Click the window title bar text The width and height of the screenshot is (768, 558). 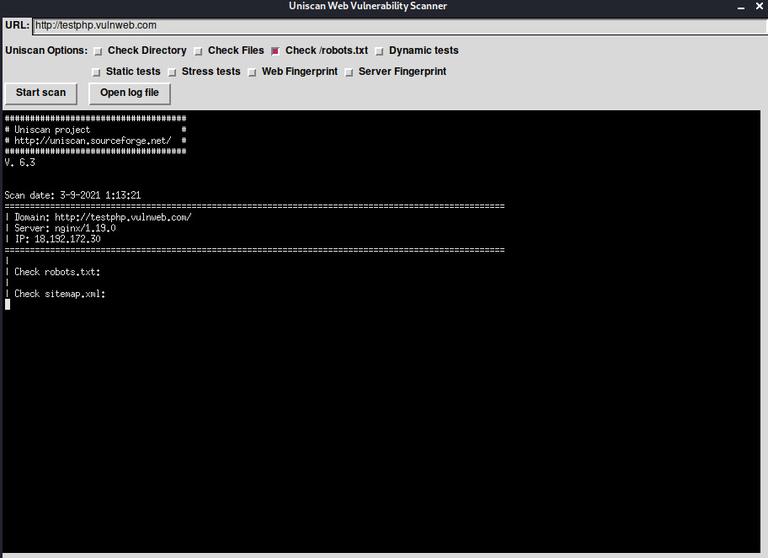tap(368, 6)
